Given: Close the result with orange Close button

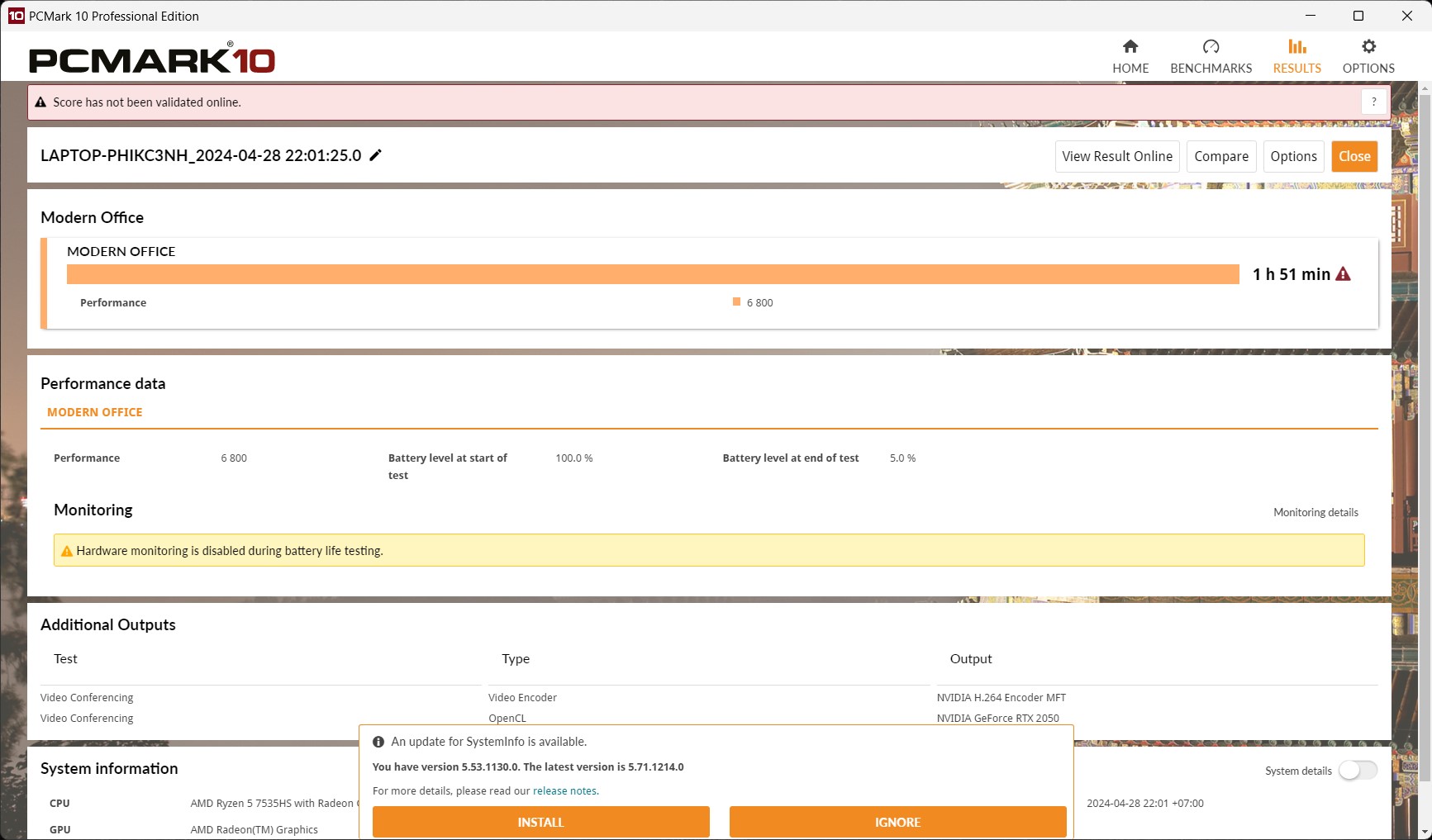Looking at the screenshot, I should click(x=1354, y=156).
